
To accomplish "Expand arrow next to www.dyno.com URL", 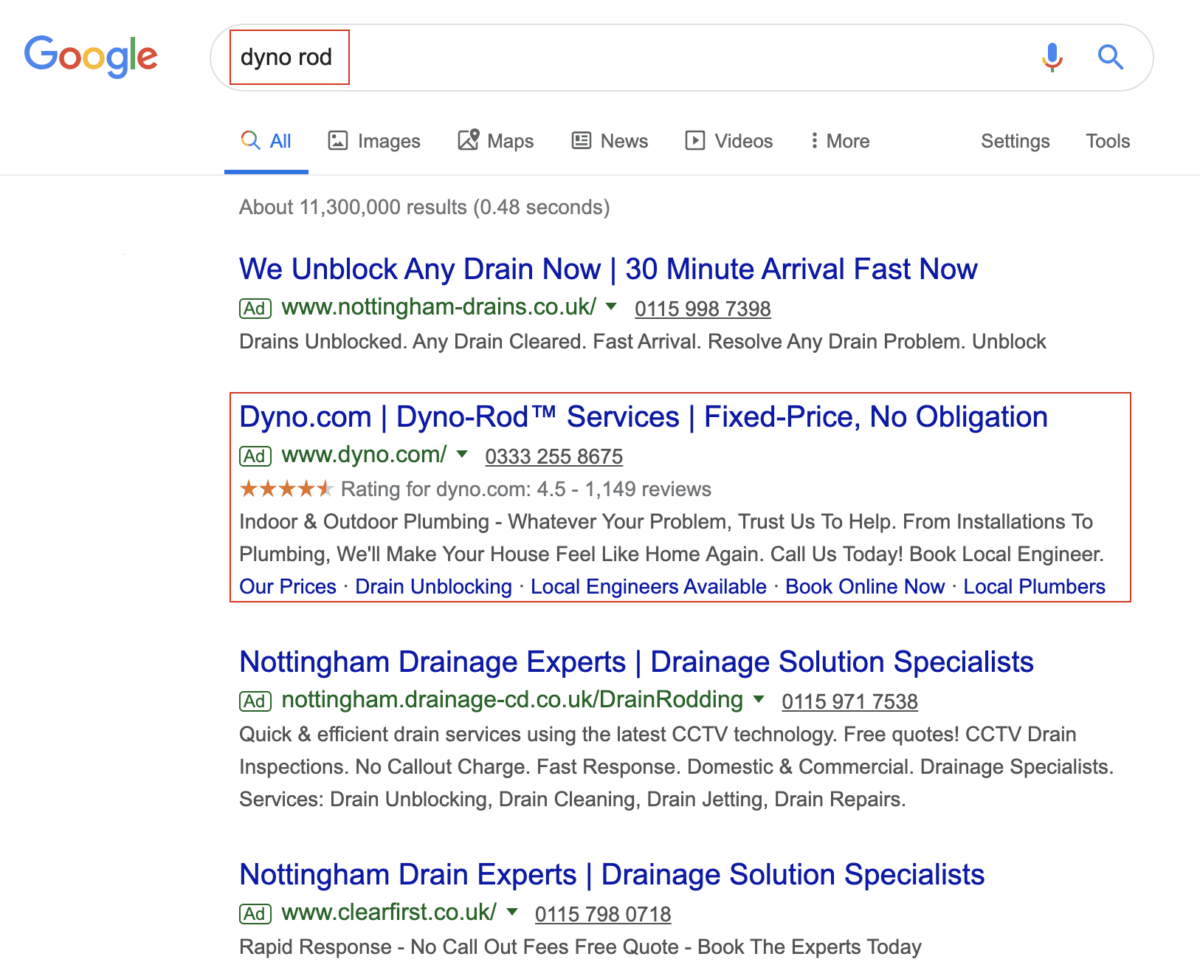I will click(462, 455).
